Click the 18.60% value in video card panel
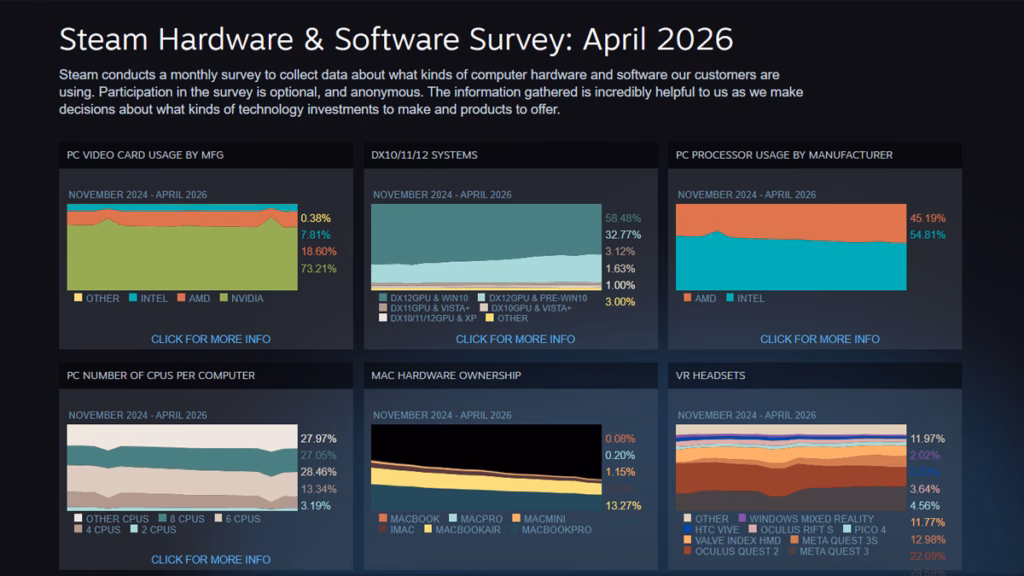Viewport: 1024px width, 576px height. tap(318, 251)
